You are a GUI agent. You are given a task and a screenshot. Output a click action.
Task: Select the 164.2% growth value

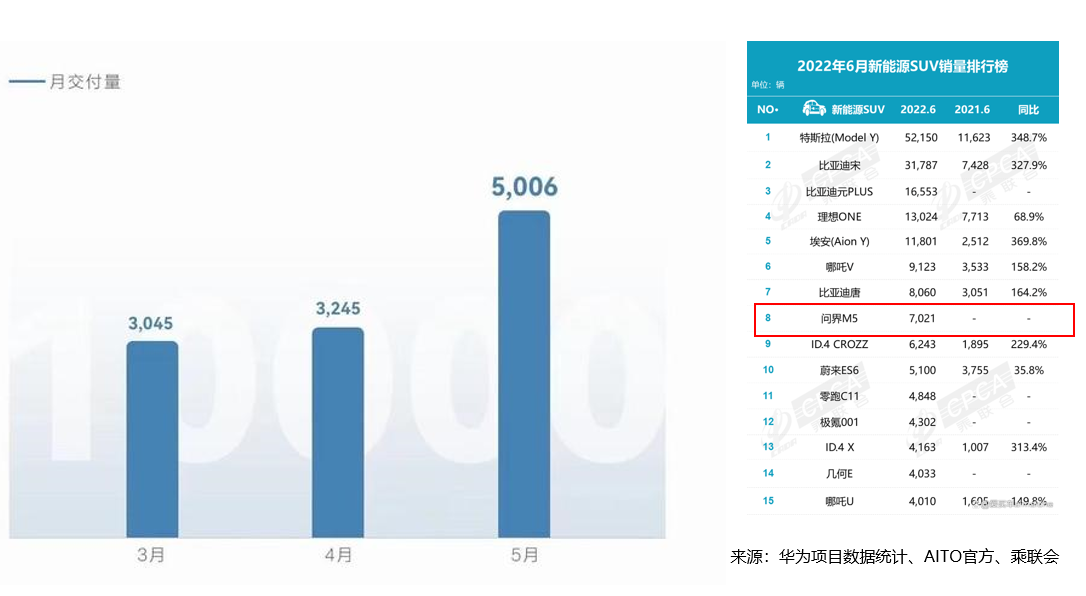(1029, 293)
